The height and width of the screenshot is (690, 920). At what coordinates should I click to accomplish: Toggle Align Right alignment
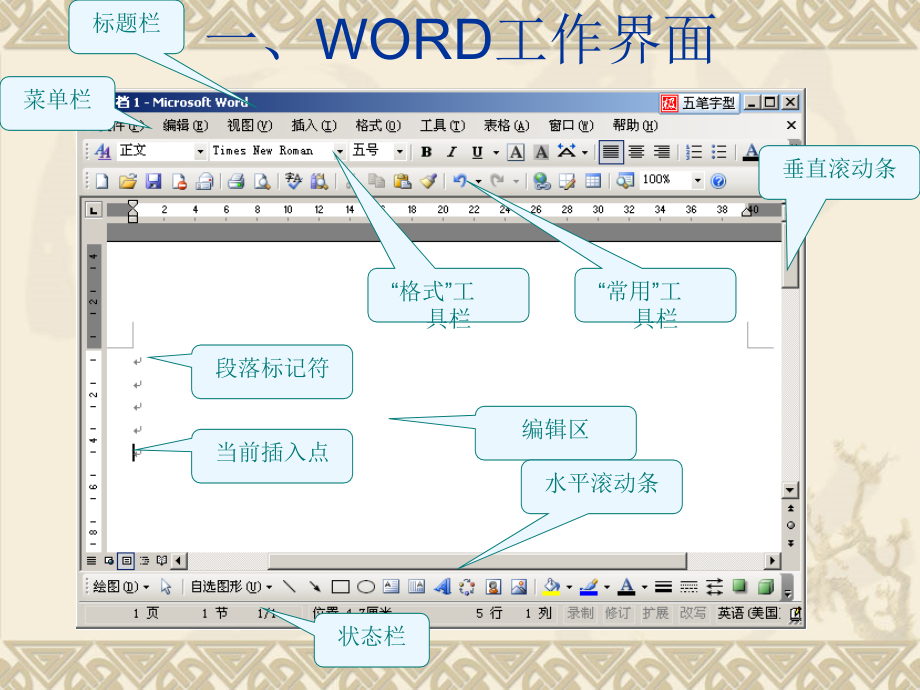pyautogui.click(x=662, y=152)
